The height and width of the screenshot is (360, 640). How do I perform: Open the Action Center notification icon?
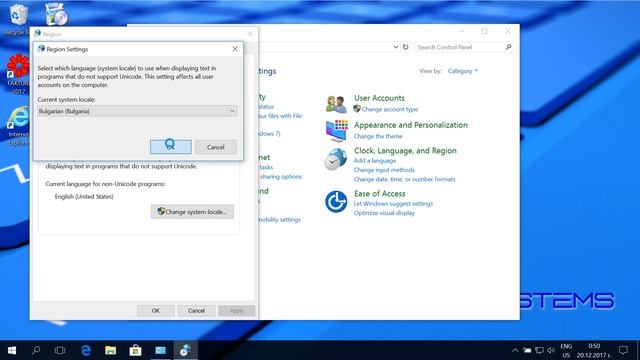coord(623,350)
